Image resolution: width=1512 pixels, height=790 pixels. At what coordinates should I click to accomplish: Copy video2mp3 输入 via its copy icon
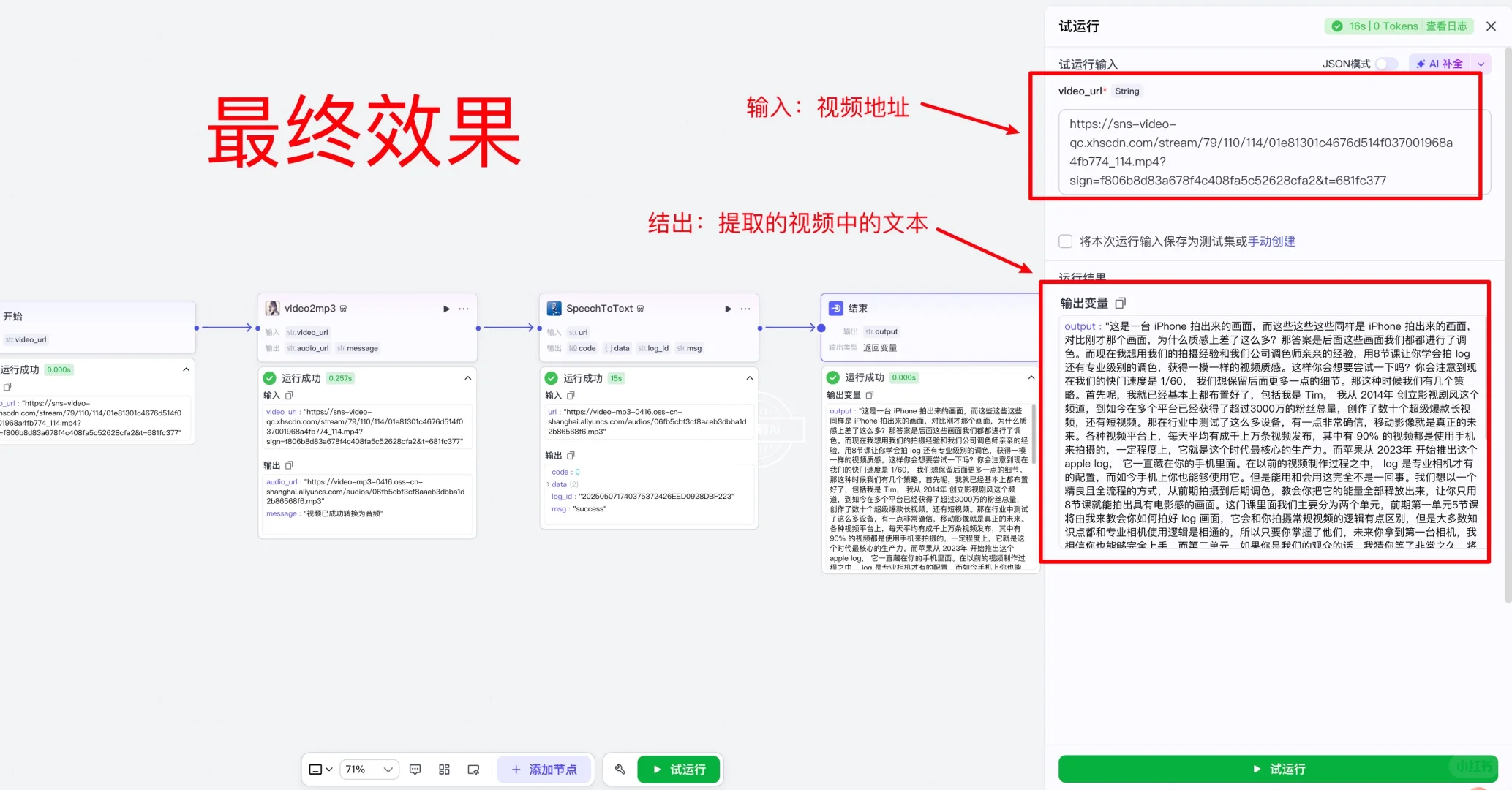288,395
